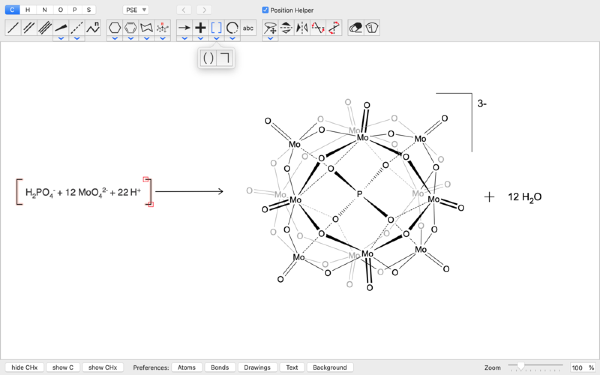Open the Atoms preferences
Viewport: 600px width, 375px height.
point(187,367)
